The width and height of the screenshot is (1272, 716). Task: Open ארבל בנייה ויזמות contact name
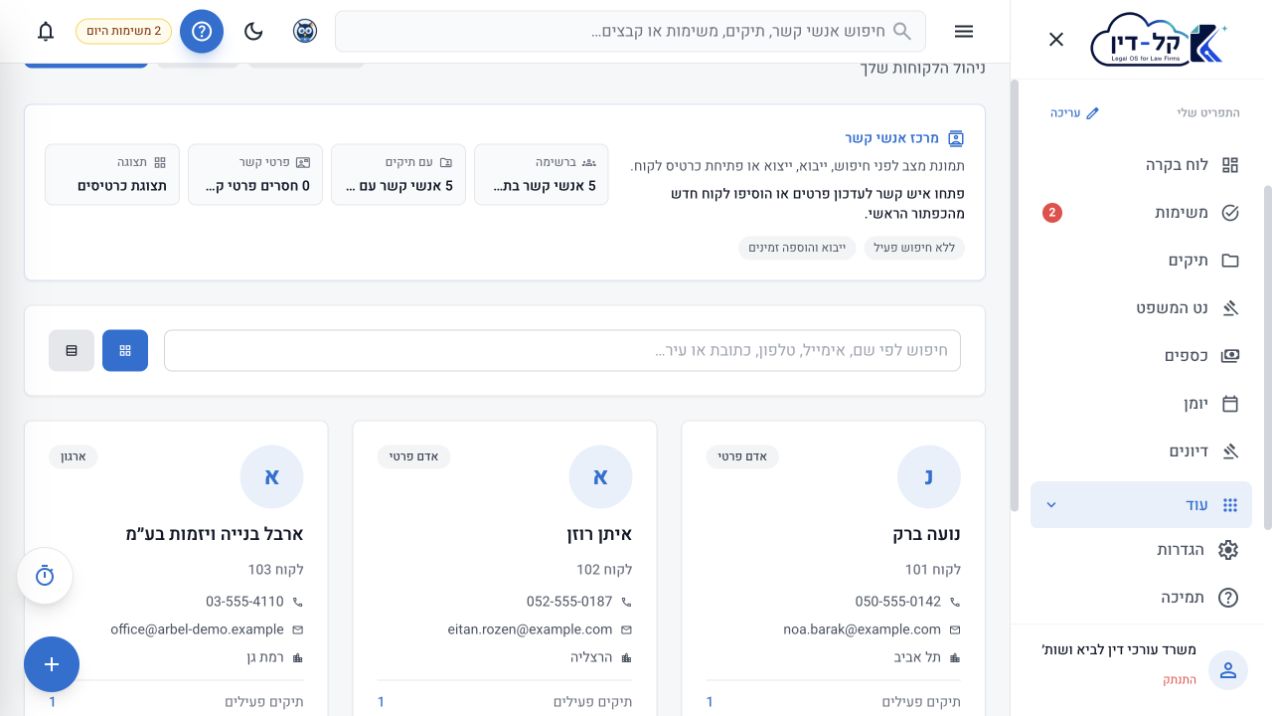(x=214, y=534)
